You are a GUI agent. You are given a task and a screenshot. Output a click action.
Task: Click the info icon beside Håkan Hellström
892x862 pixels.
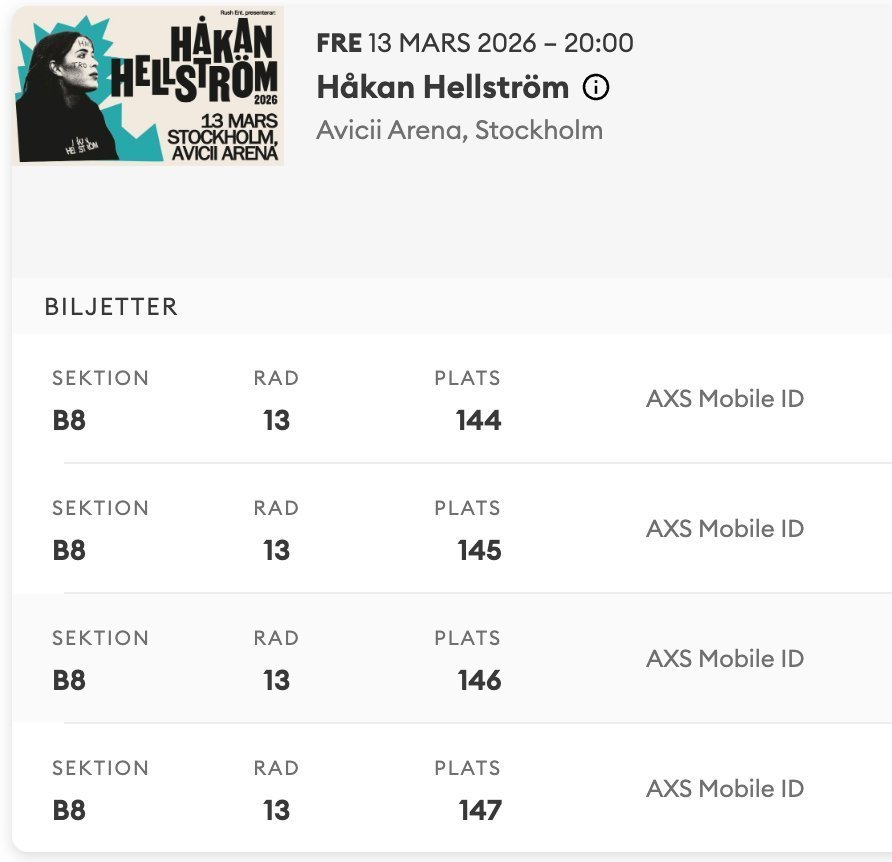pyautogui.click(x=596, y=88)
